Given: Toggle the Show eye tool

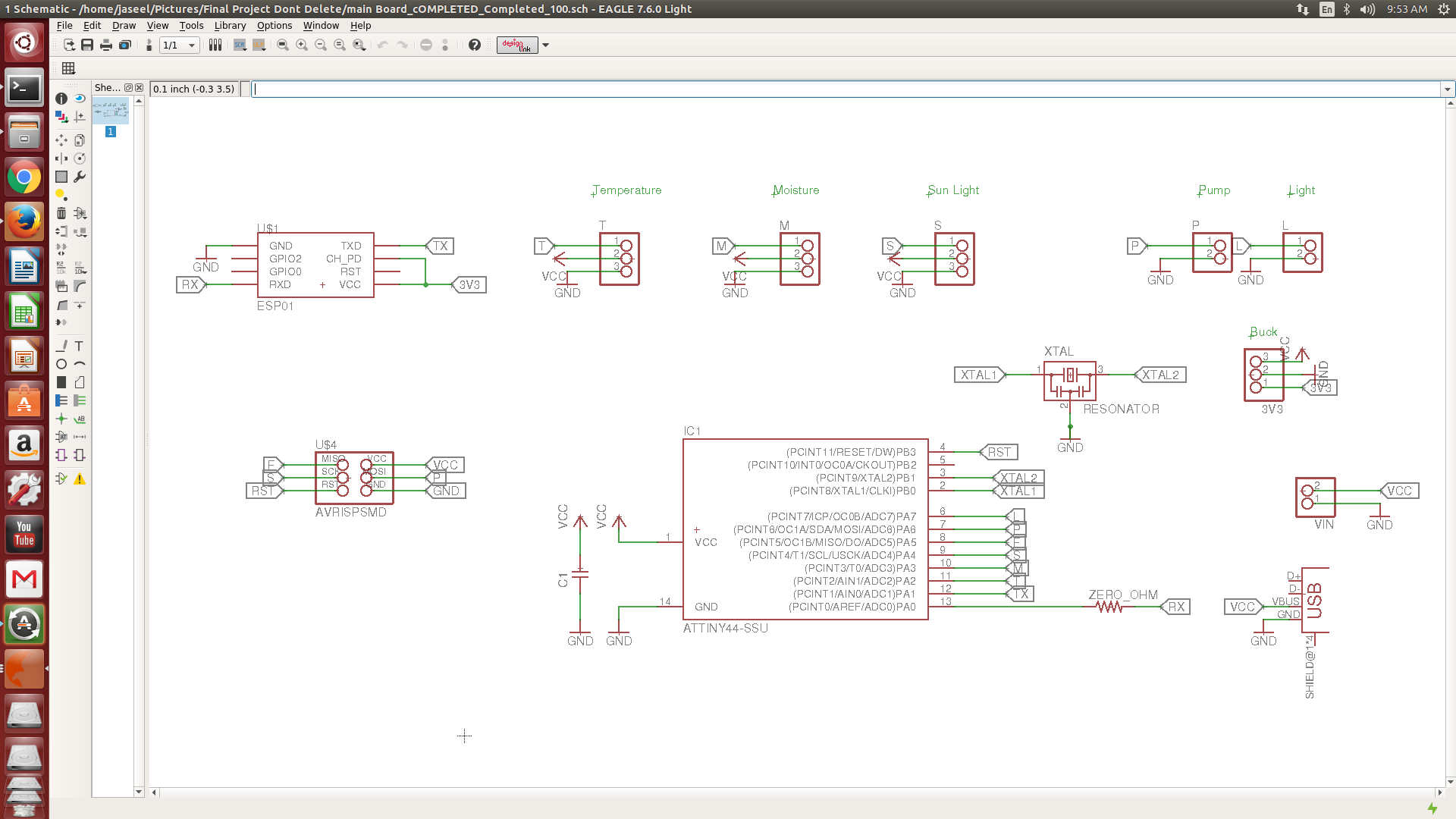Looking at the screenshot, I should coord(79,99).
